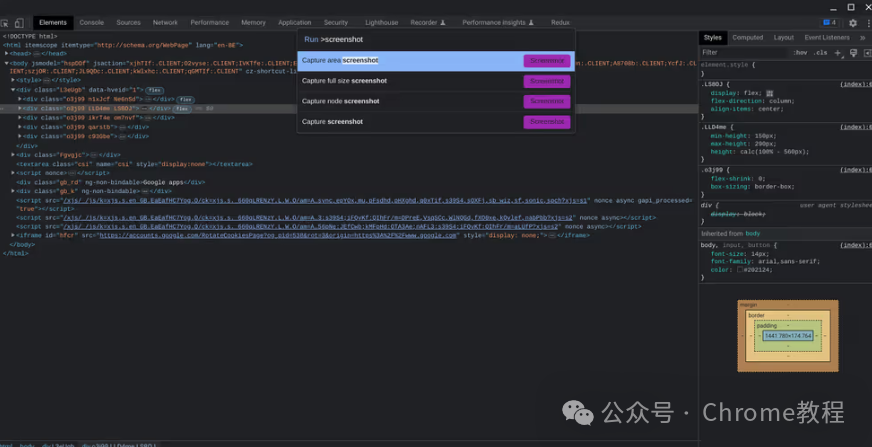
Task: Open the Performance tab
Action: pos(210,23)
